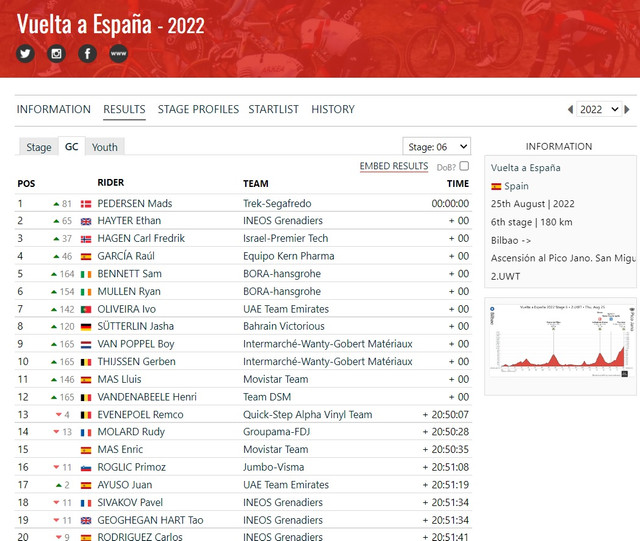Open team Trek-Segafredo
The width and height of the screenshot is (640, 541).
(277, 203)
